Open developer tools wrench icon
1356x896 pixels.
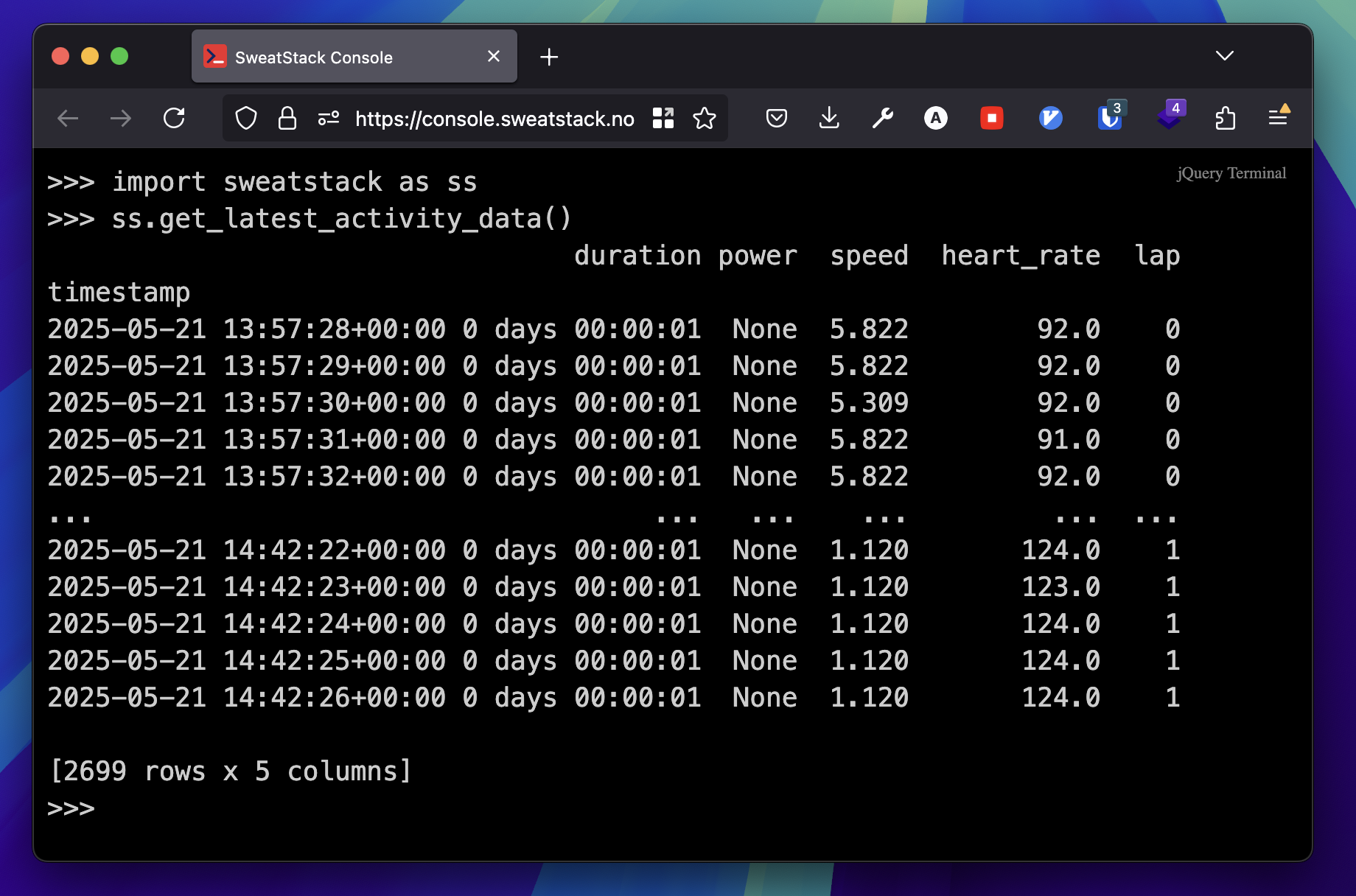(882, 118)
